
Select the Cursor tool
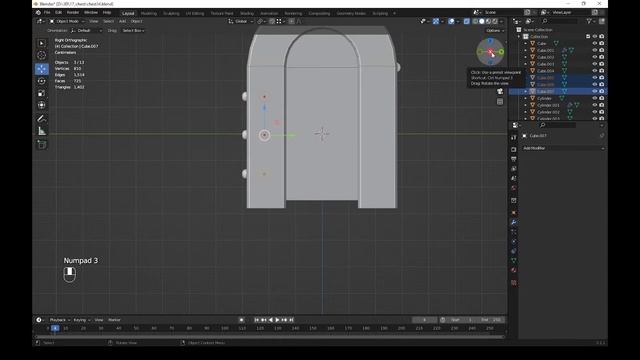41,56
